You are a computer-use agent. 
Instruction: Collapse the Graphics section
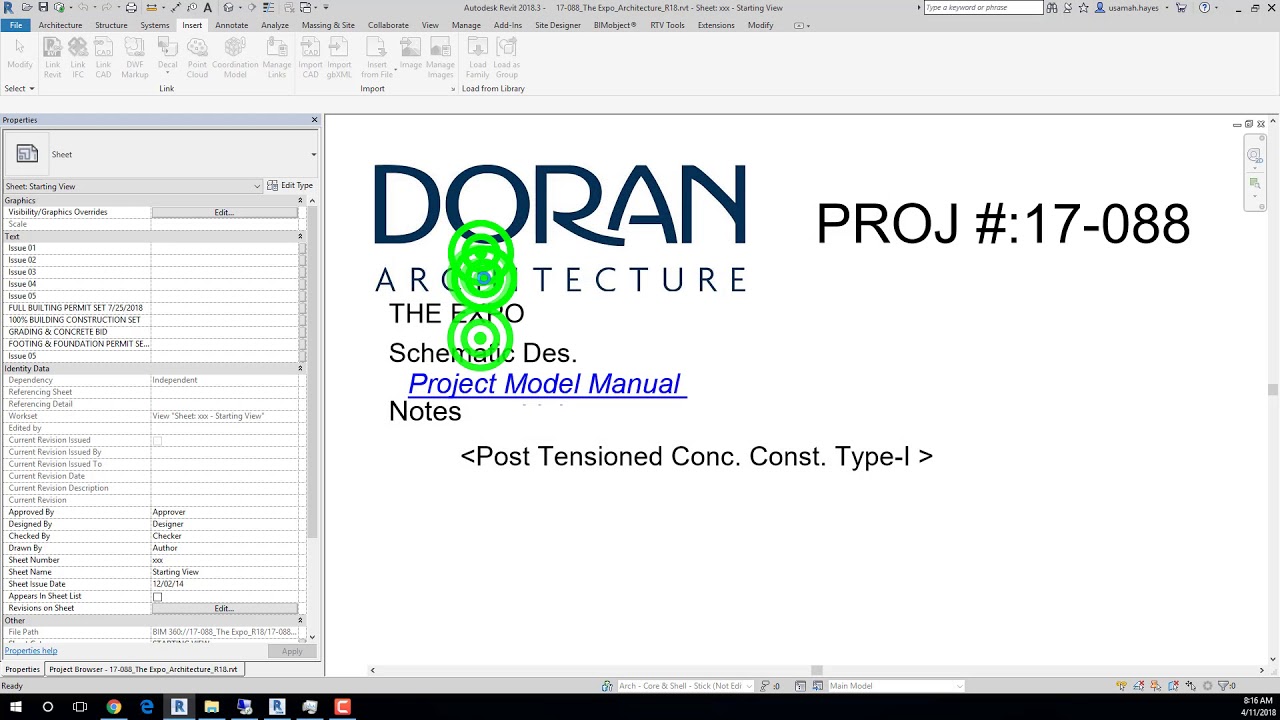click(300, 201)
